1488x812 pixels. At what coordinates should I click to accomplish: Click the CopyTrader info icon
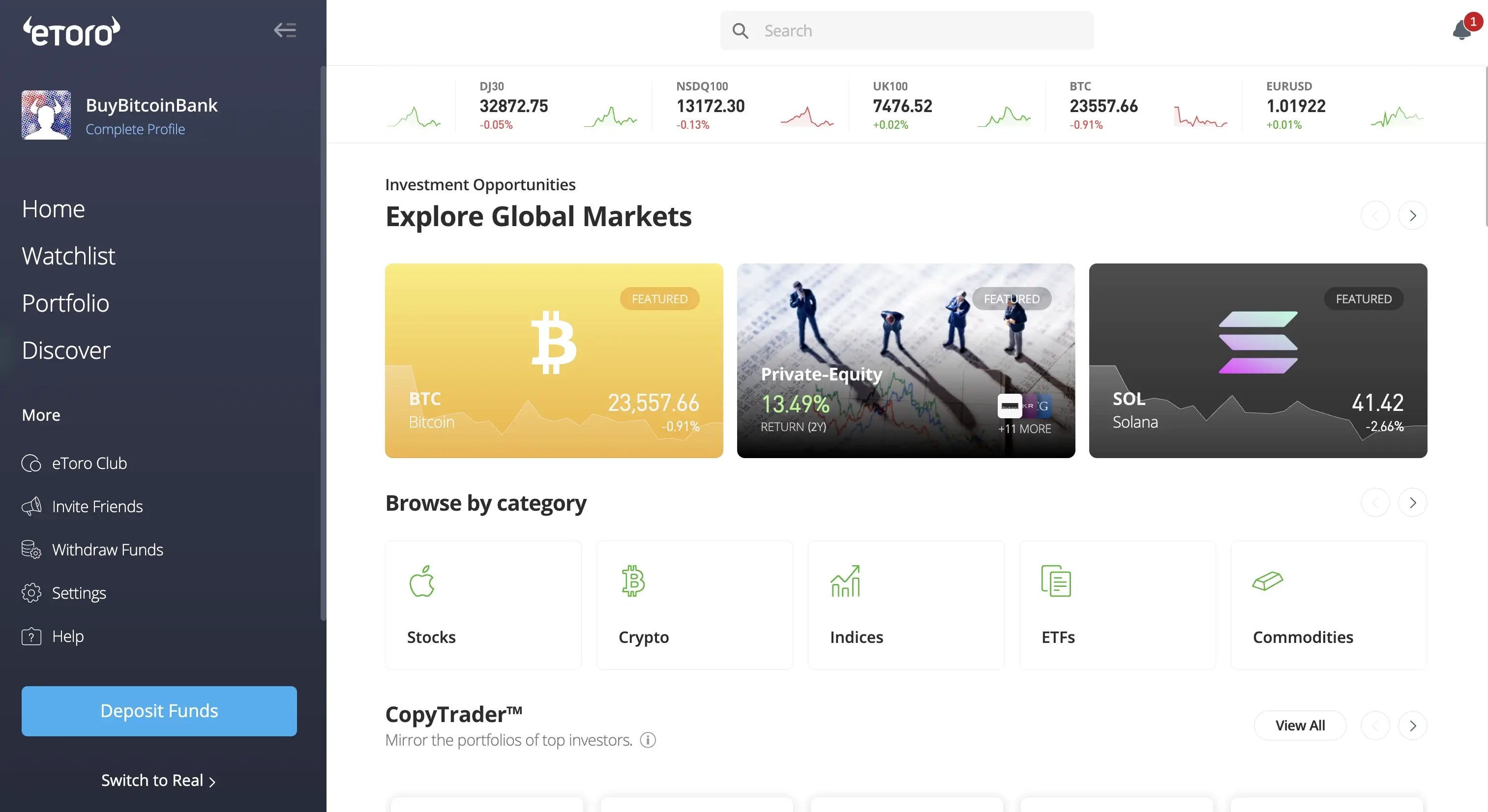tap(648, 740)
